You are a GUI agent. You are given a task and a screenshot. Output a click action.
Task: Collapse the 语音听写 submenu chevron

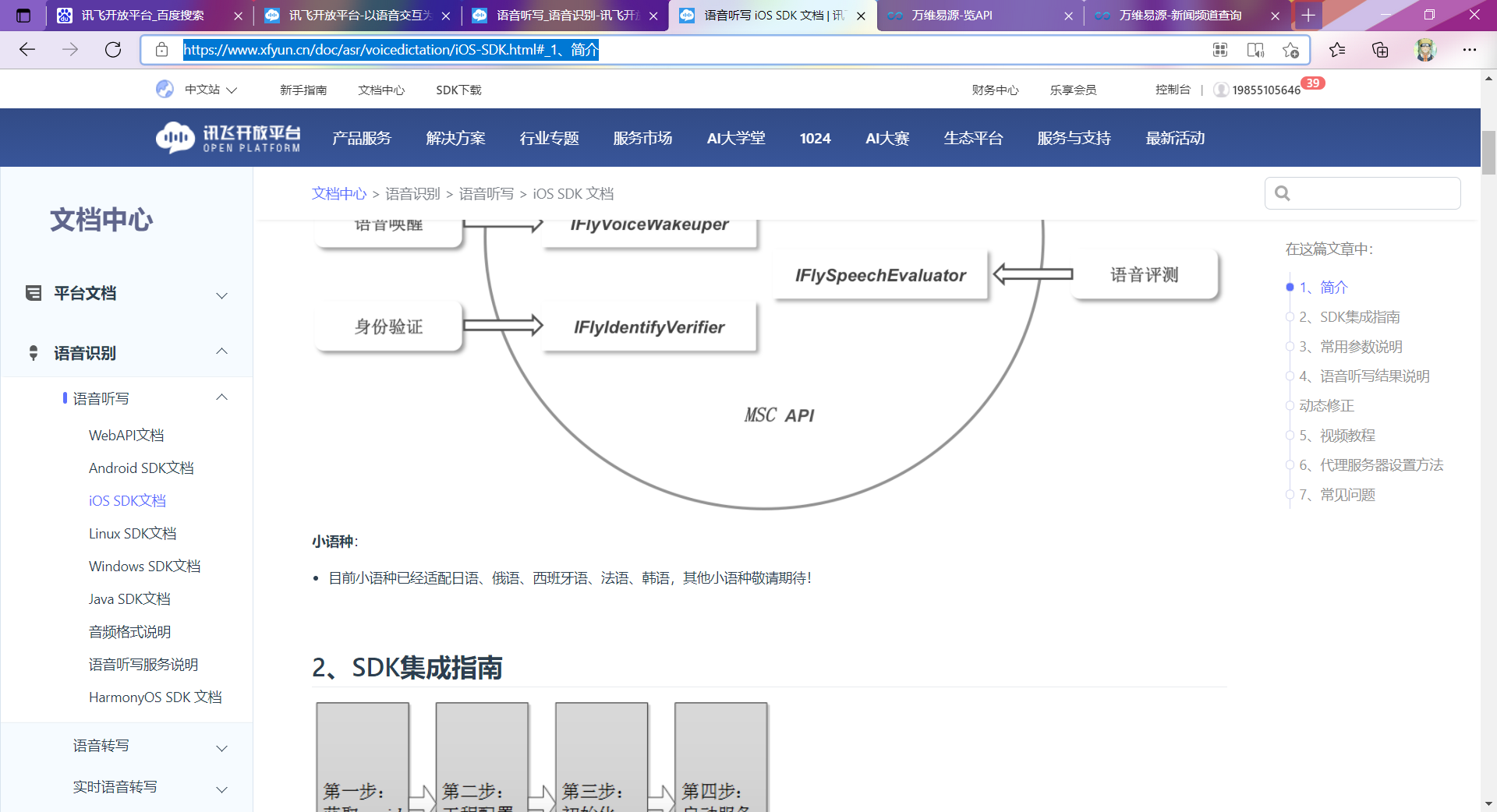click(221, 397)
